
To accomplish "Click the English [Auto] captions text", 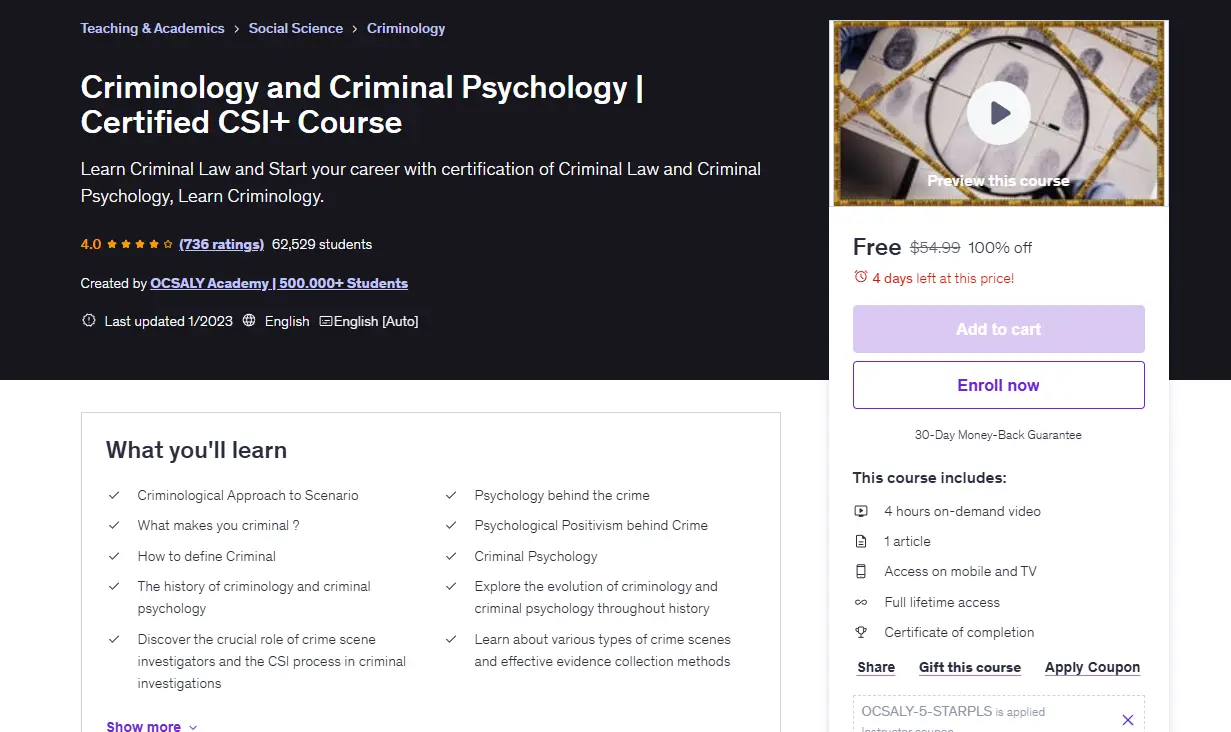I will [376, 321].
